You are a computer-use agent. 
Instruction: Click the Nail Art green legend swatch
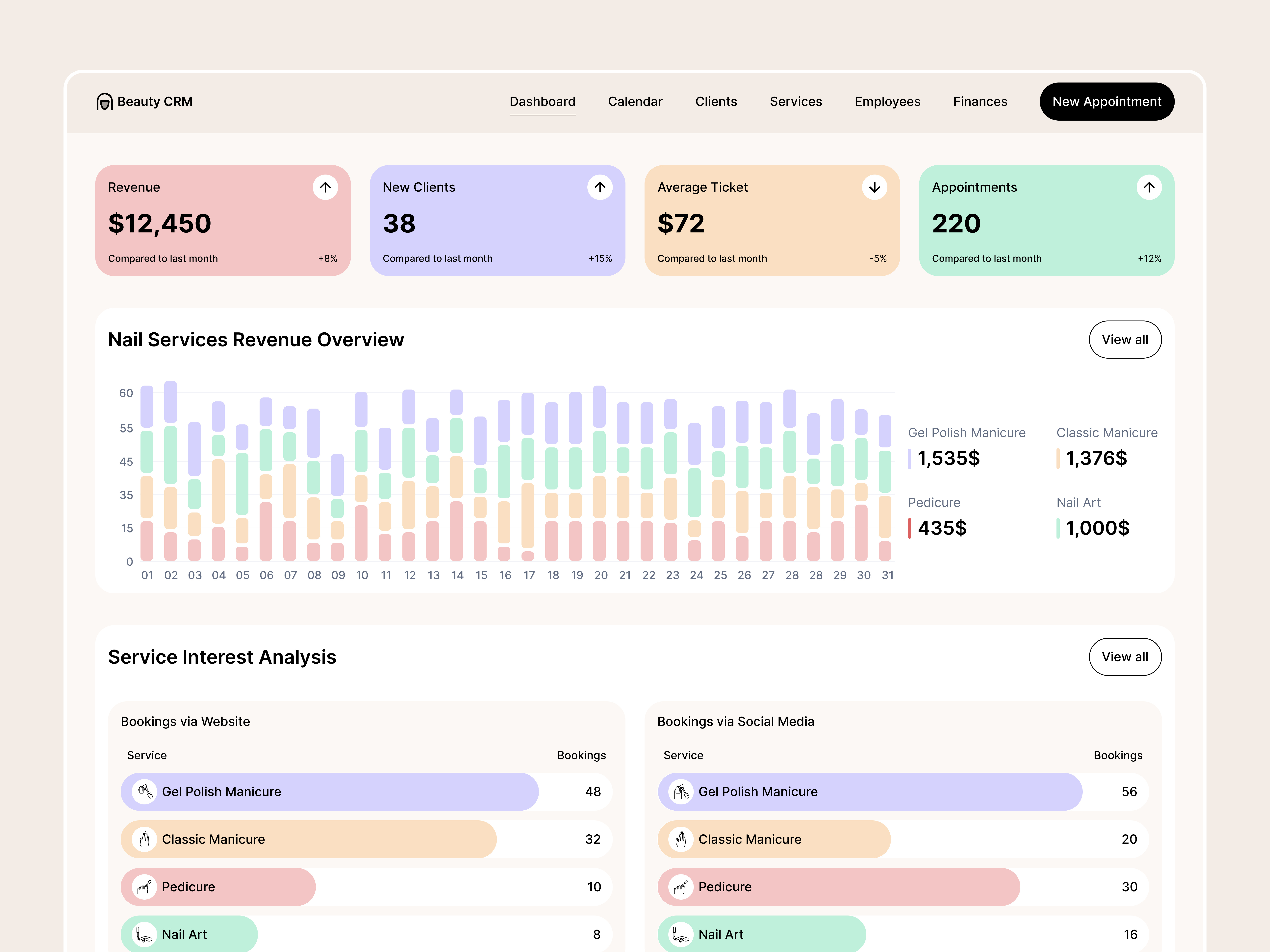(x=1058, y=529)
